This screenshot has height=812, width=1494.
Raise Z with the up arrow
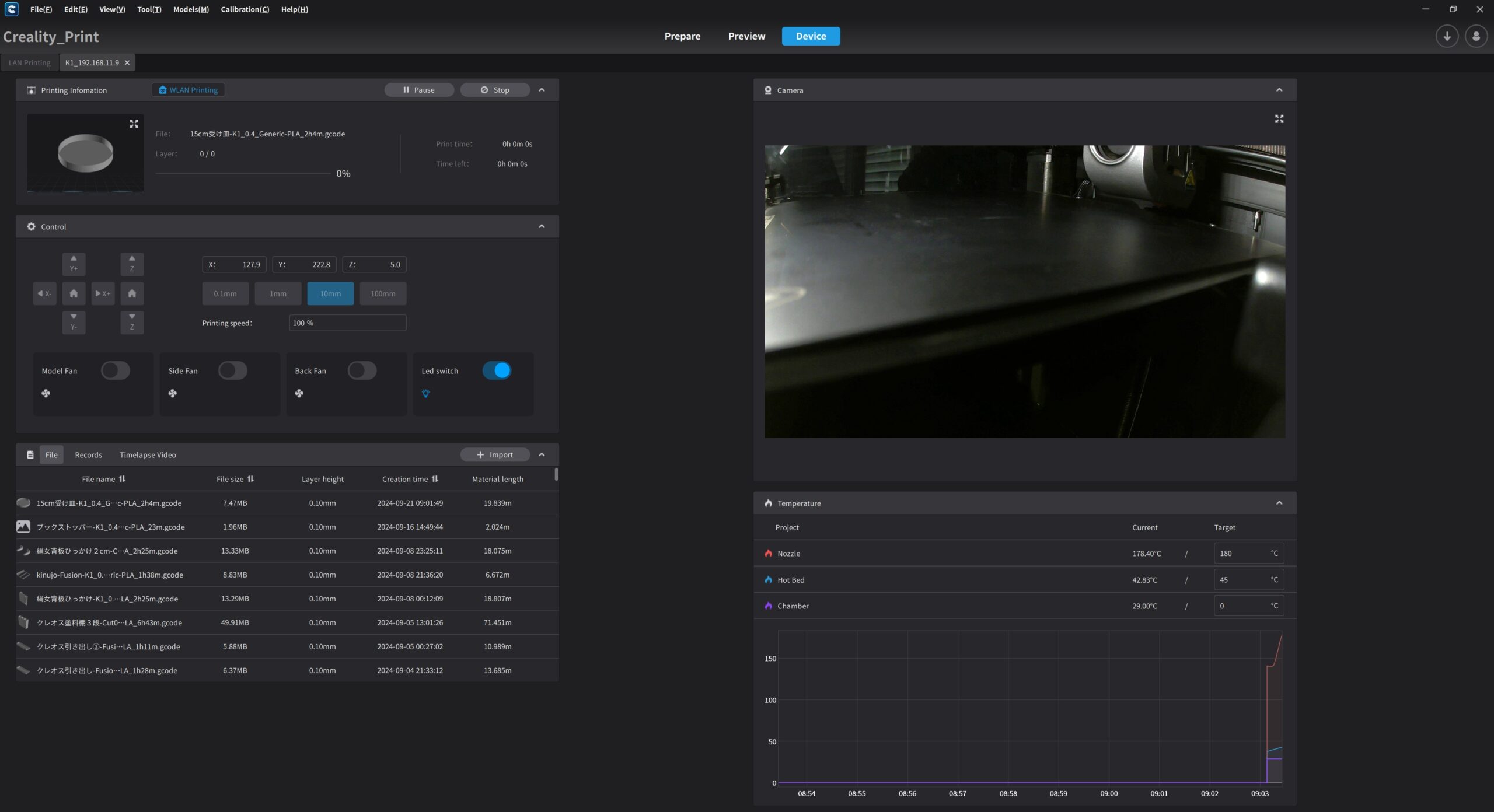pos(132,264)
